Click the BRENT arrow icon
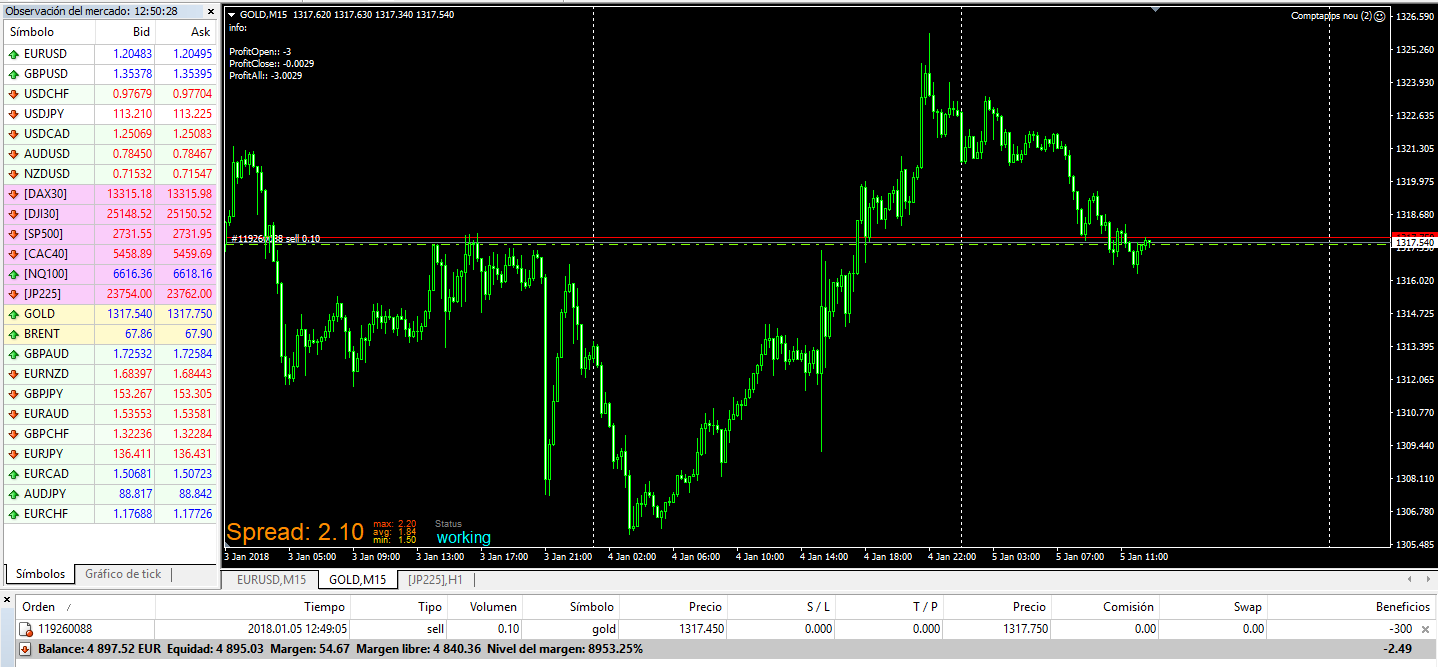Image resolution: width=1438 pixels, height=667 pixels. point(14,334)
